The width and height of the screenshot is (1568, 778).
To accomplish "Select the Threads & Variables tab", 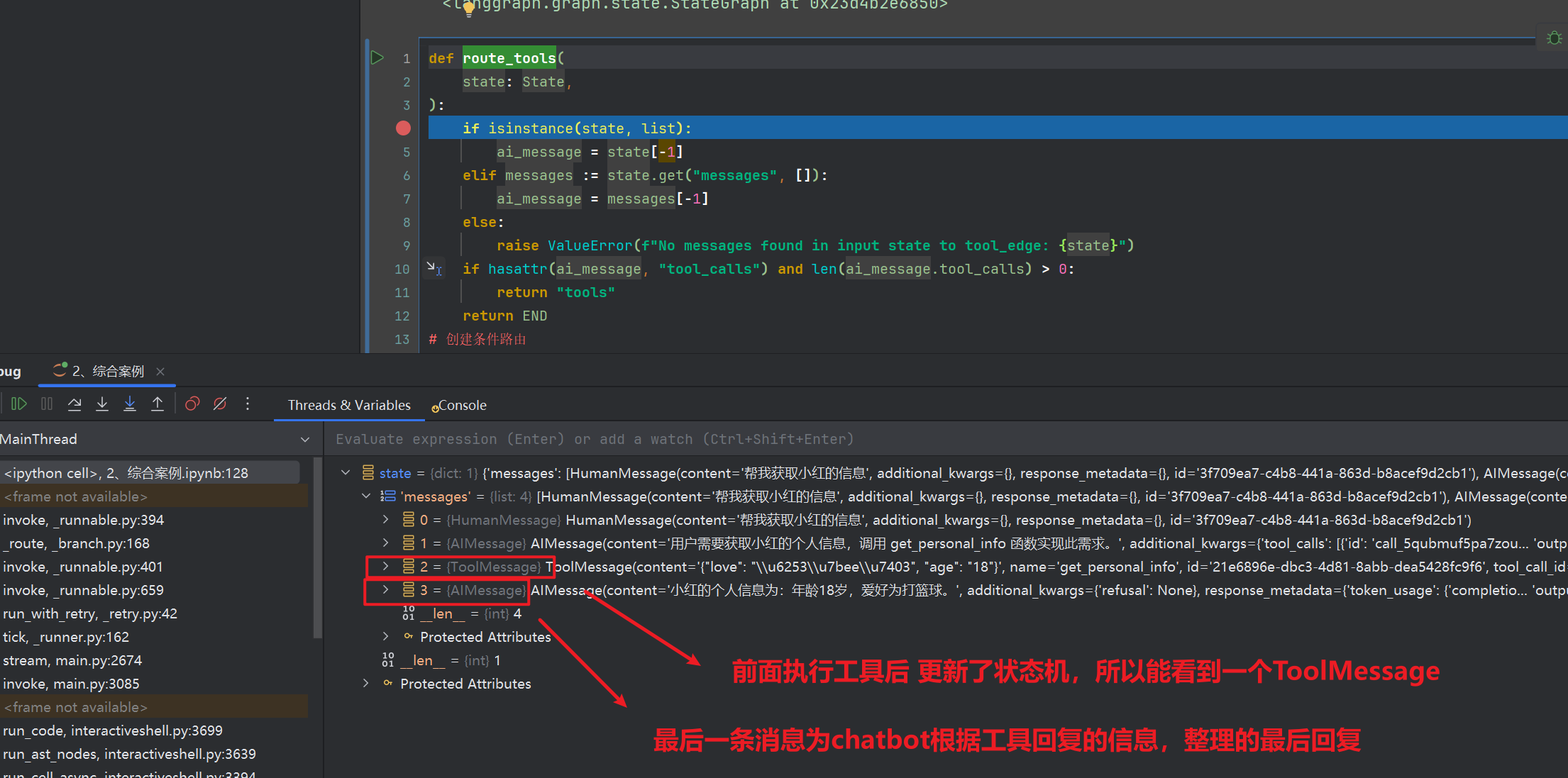I will click(348, 405).
